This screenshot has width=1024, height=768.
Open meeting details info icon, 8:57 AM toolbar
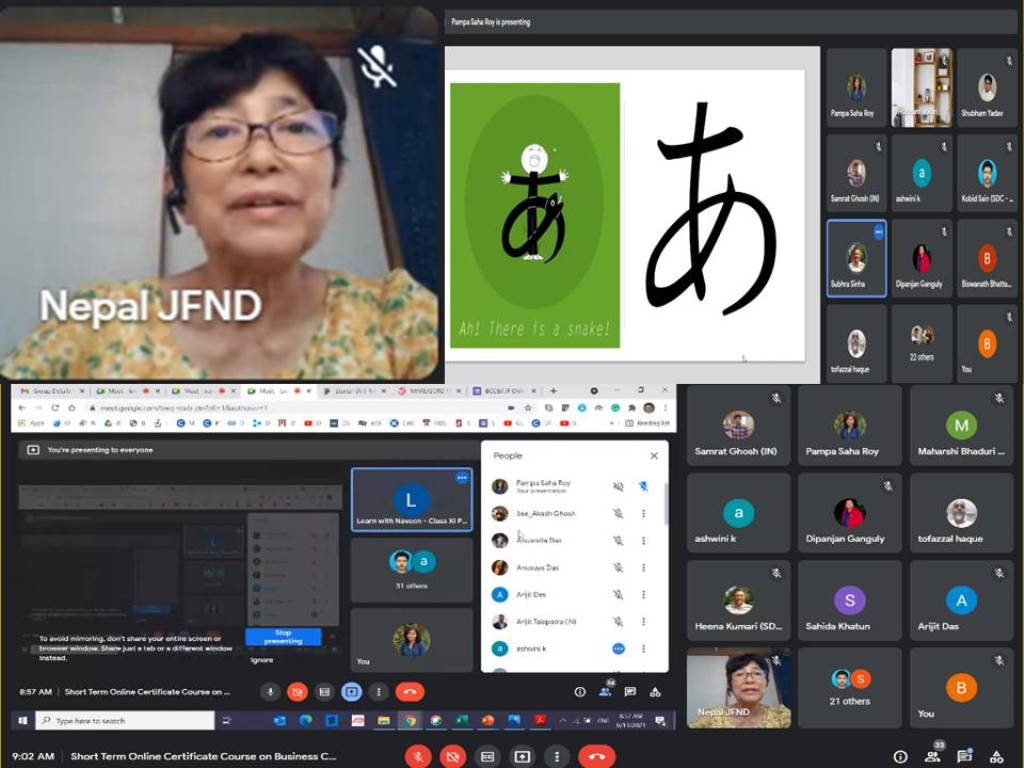pyautogui.click(x=579, y=692)
